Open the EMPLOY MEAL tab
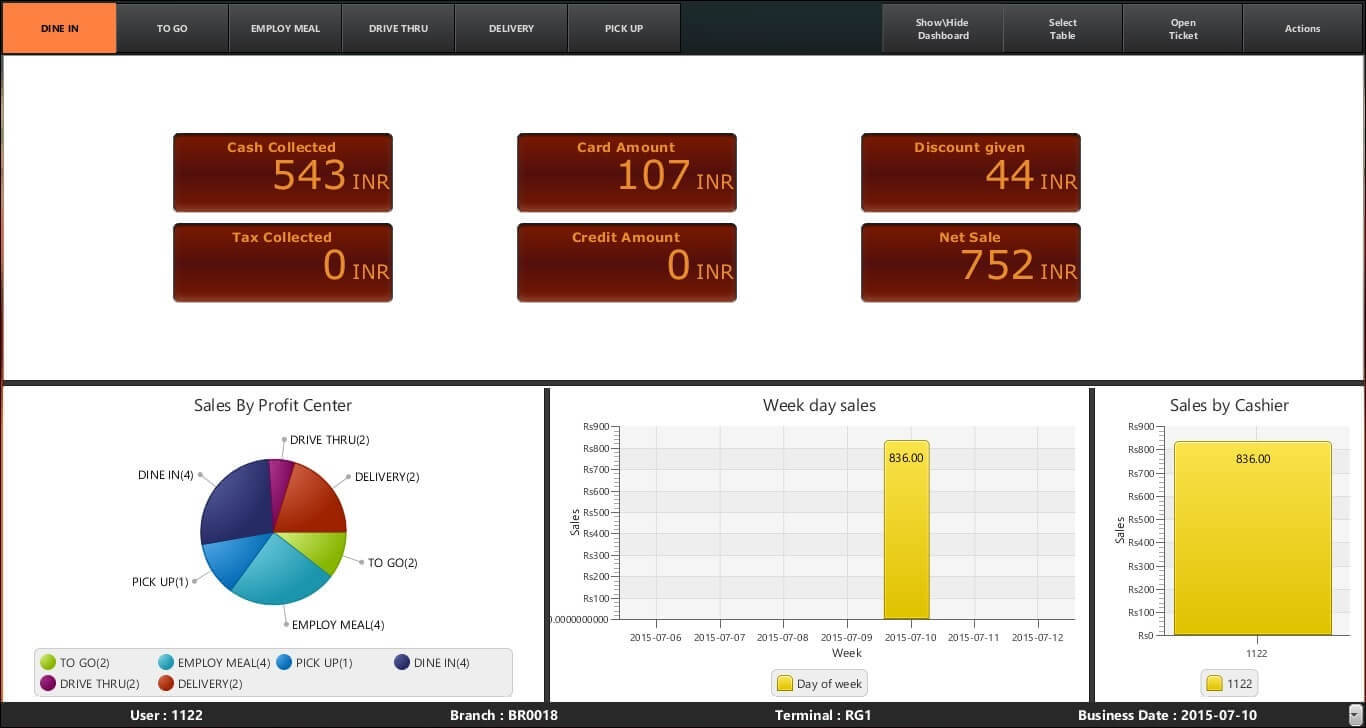The width and height of the screenshot is (1366, 728). 285,28
